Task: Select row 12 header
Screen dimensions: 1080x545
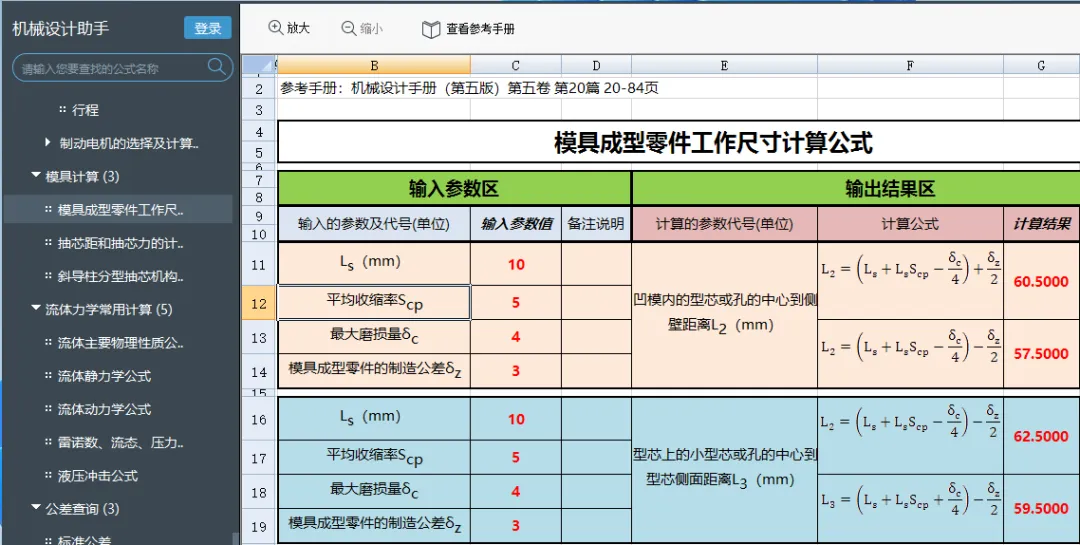Action: click(259, 303)
